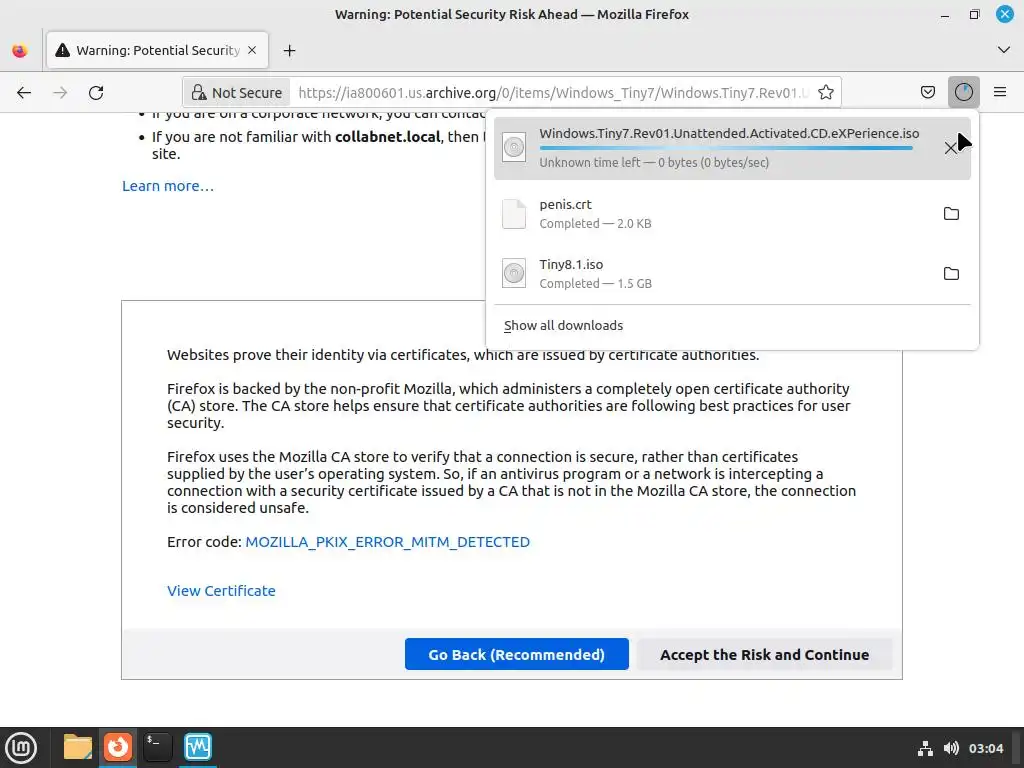Click Show all downloads

pos(564,325)
